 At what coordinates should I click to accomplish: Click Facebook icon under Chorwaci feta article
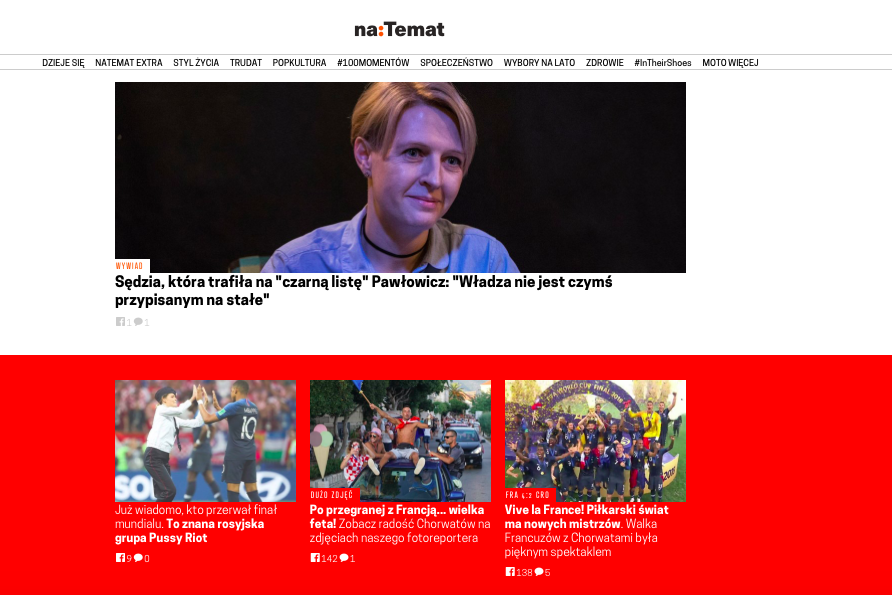click(315, 558)
